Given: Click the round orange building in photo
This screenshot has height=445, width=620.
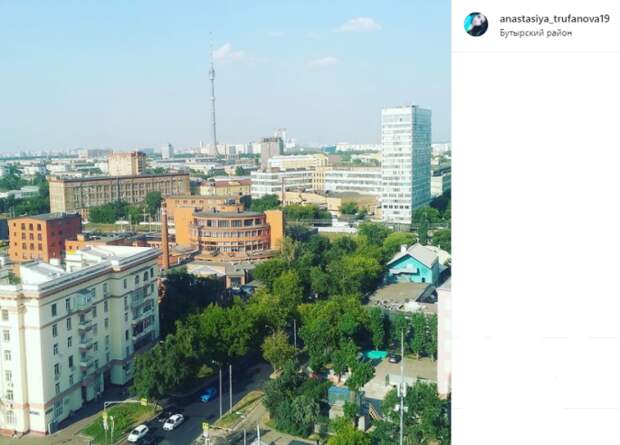Looking at the screenshot, I should 231,235.
